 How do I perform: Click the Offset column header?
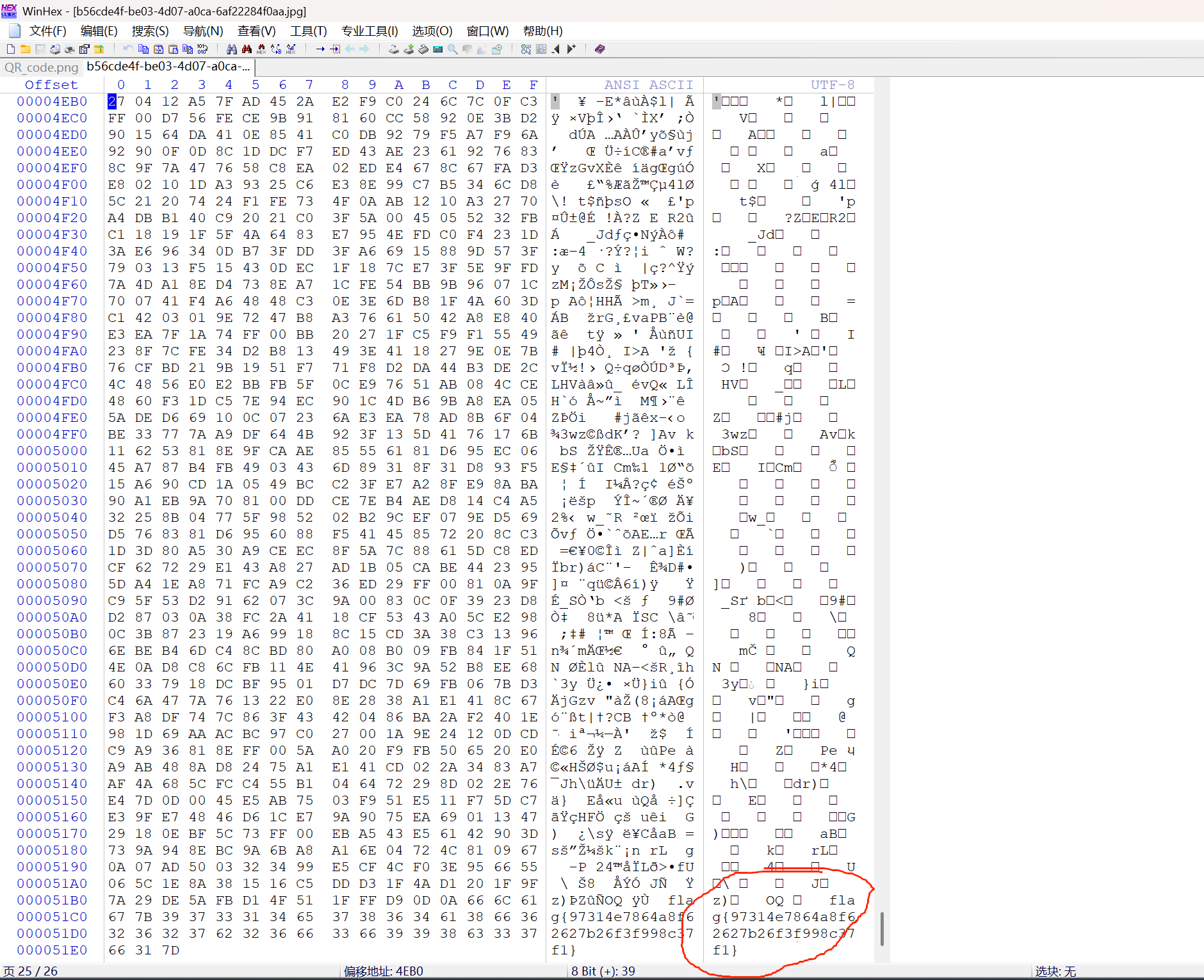51,84
